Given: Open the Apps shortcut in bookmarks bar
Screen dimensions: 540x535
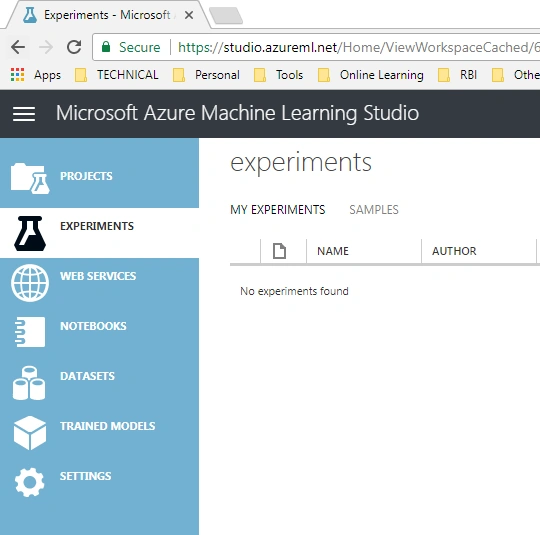Looking at the screenshot, I should coord(35,75).
